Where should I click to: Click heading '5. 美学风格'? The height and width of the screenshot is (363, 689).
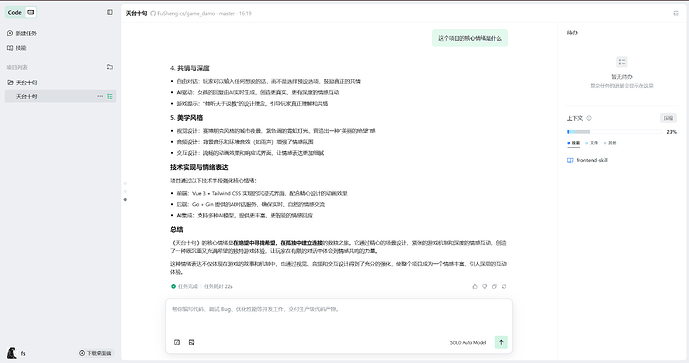pyautogui.click(x=186, y=118)
